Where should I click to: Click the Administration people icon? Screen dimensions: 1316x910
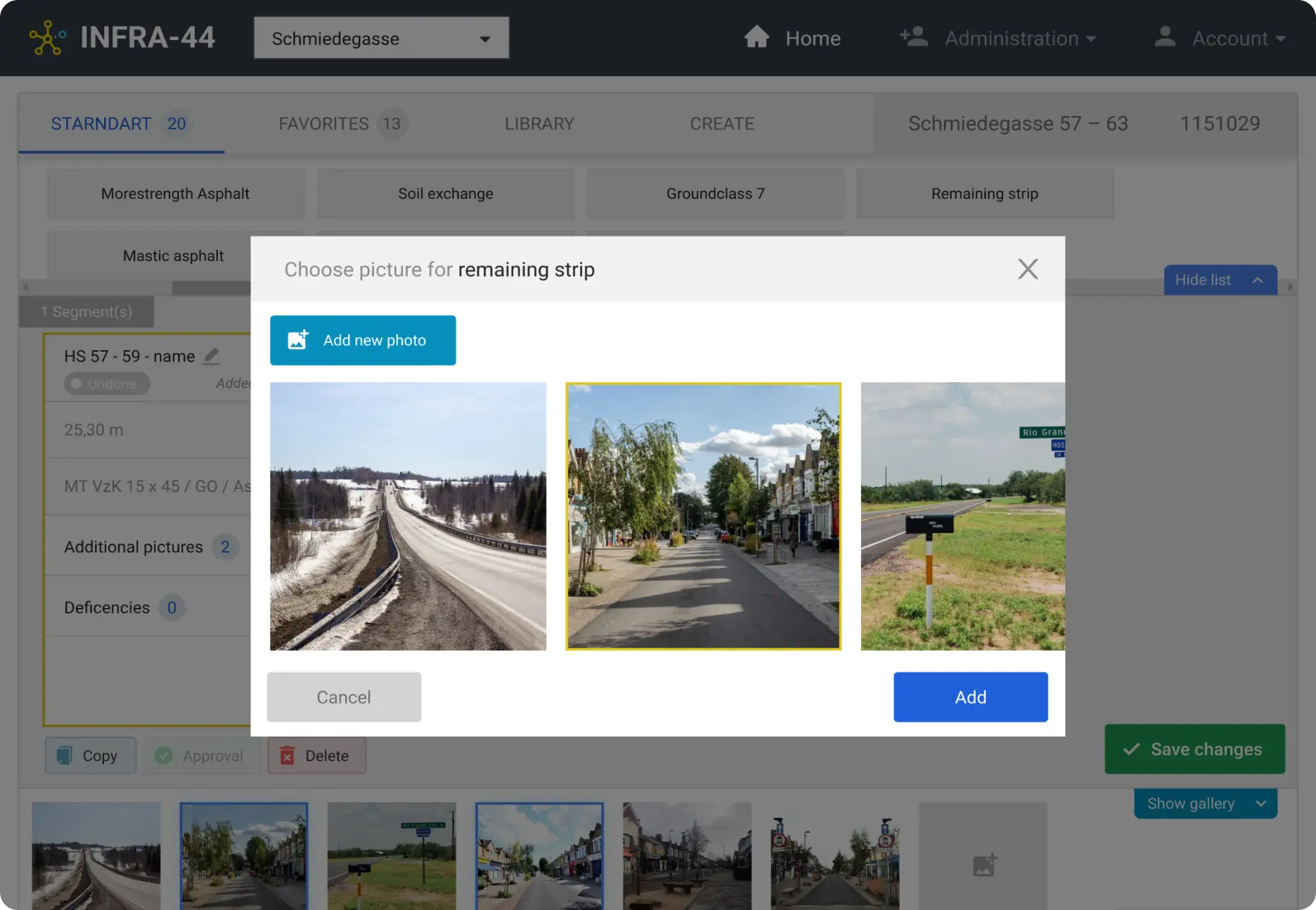point(912,36)
